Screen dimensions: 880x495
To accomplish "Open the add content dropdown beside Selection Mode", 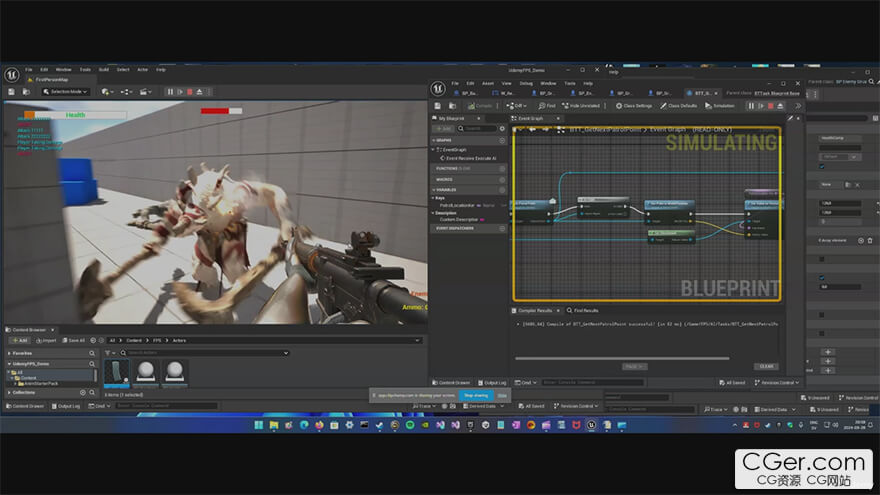I will point(107,91).
